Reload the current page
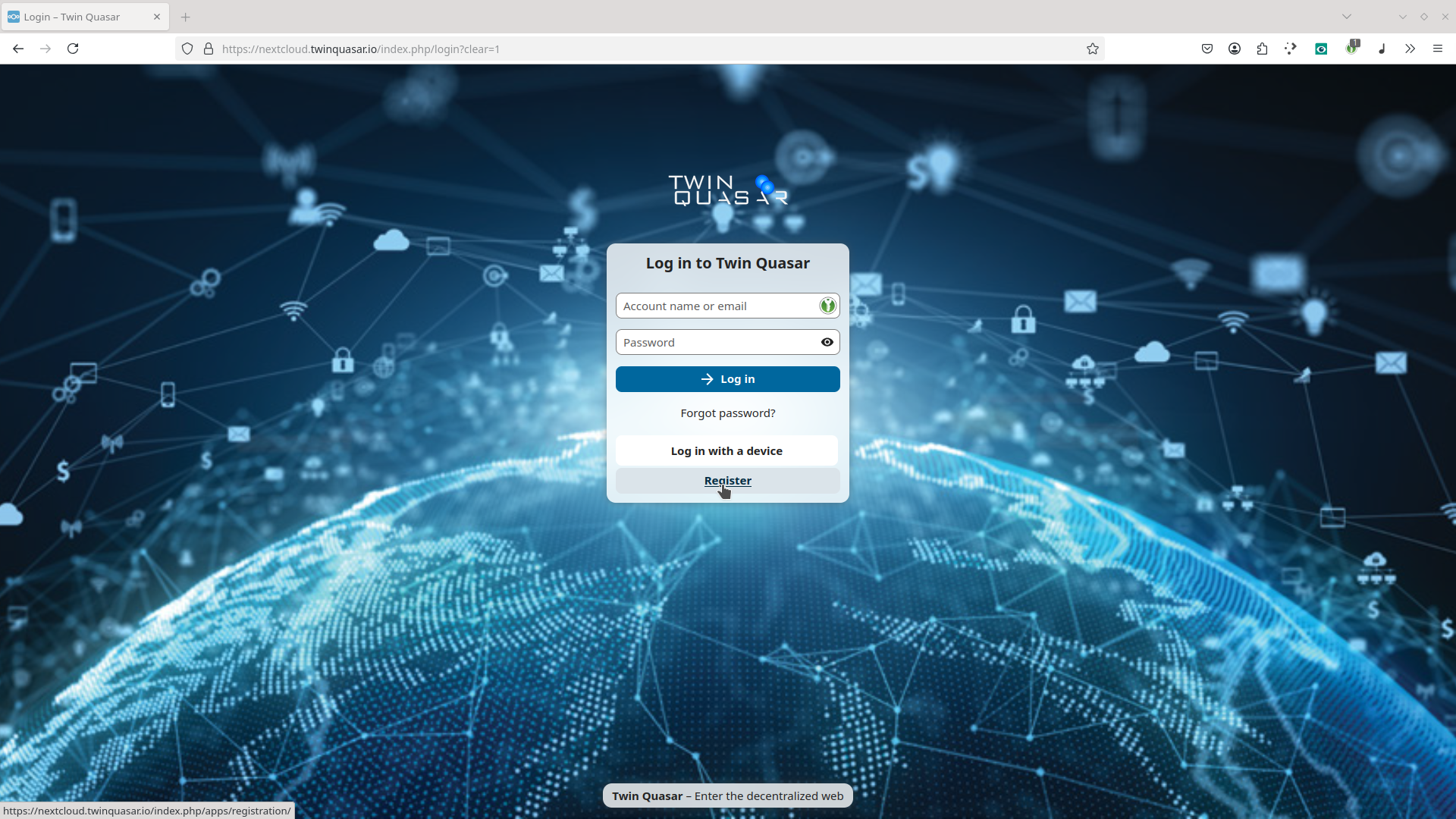1456x819 pixels. [73, 49]
